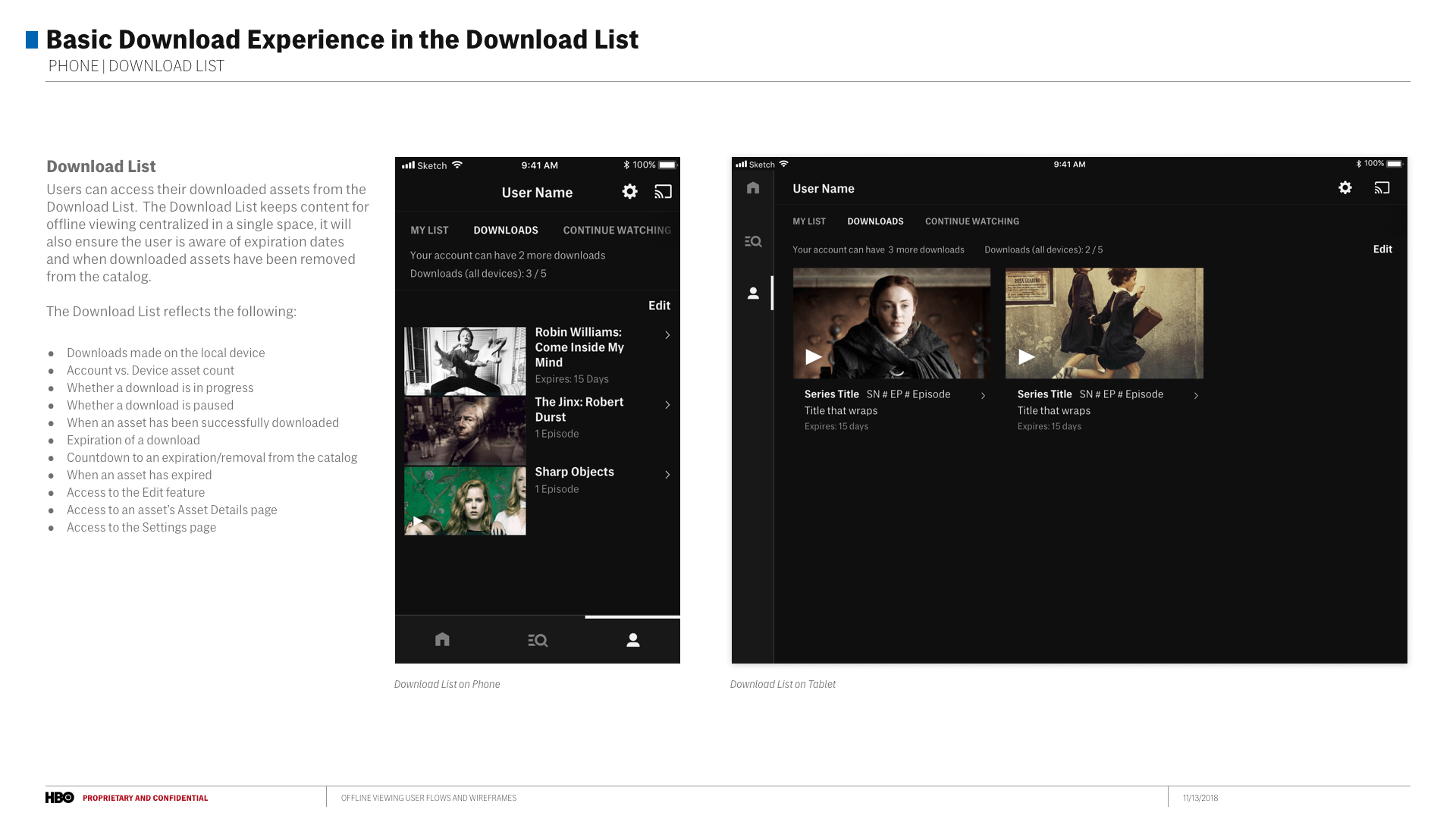Tap Edit on the phone download list
This screenshot has height=819, width=1456.
pos(659,305)
